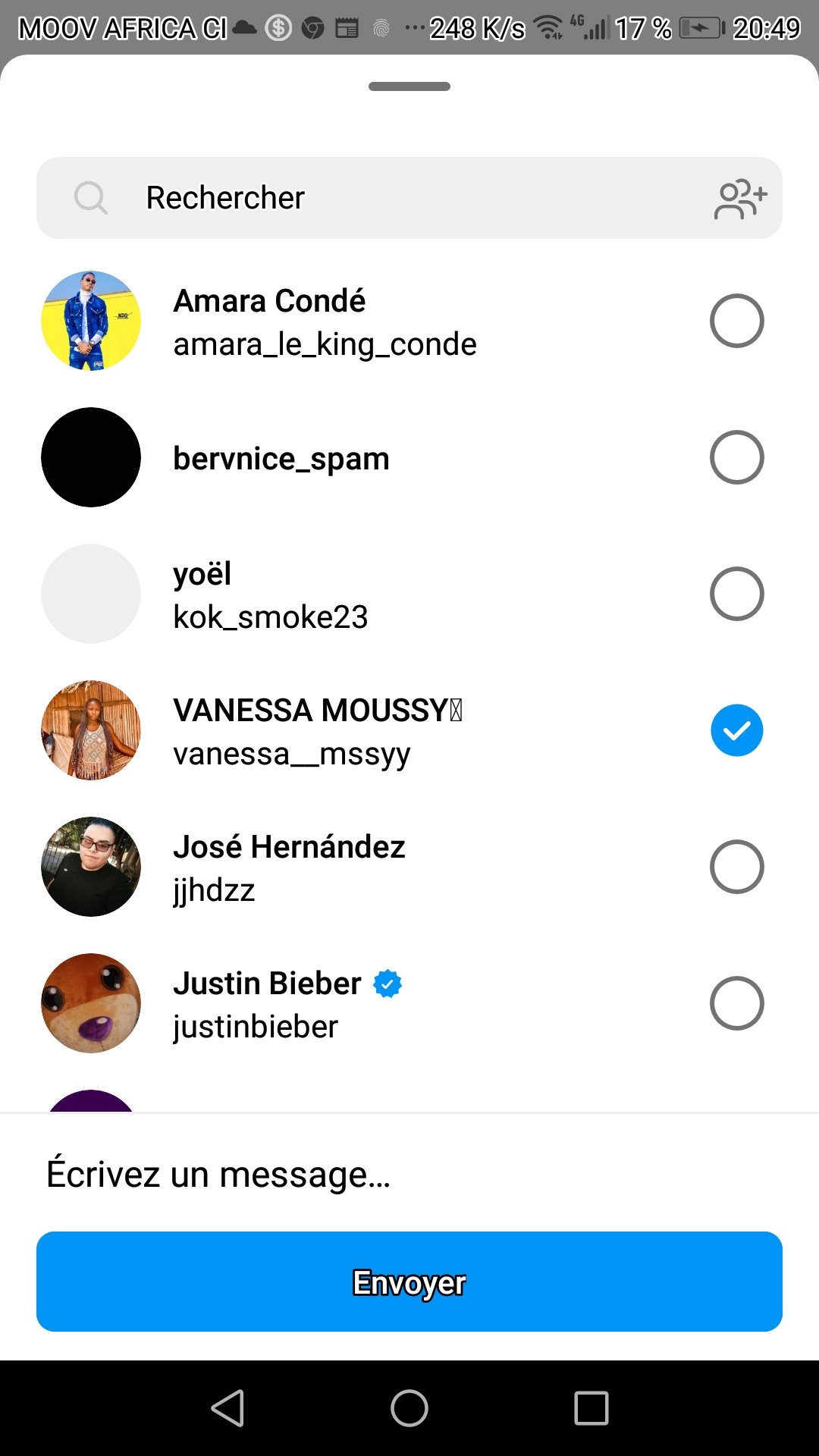Type in the Écrivez un message field
The width and height of the screenshot is (819, 1456).
point(409,1174)
